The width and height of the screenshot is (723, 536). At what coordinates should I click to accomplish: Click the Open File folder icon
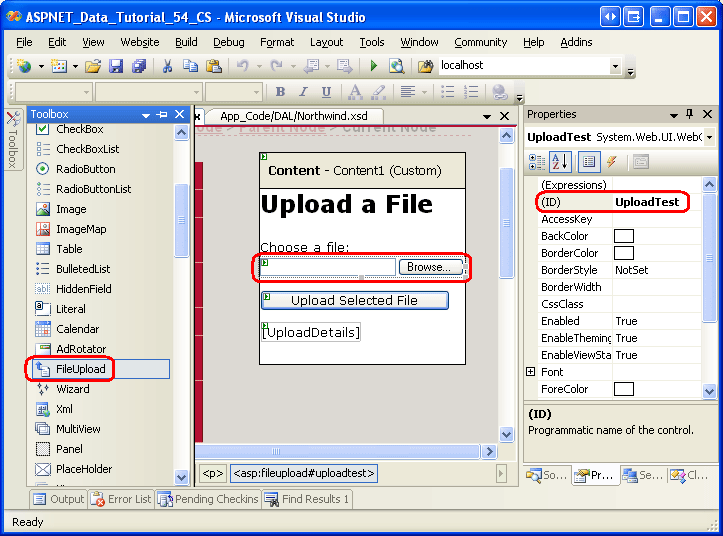coord(92,66)
